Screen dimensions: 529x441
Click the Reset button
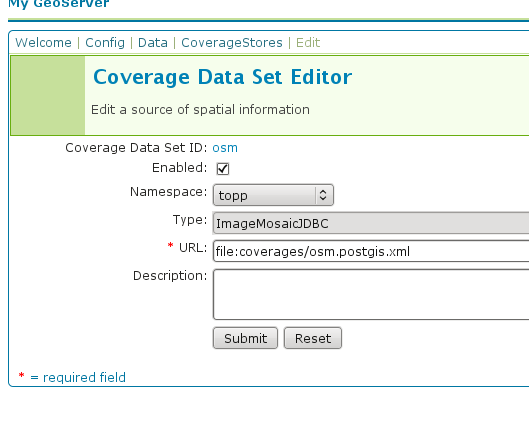click(313, 338)
